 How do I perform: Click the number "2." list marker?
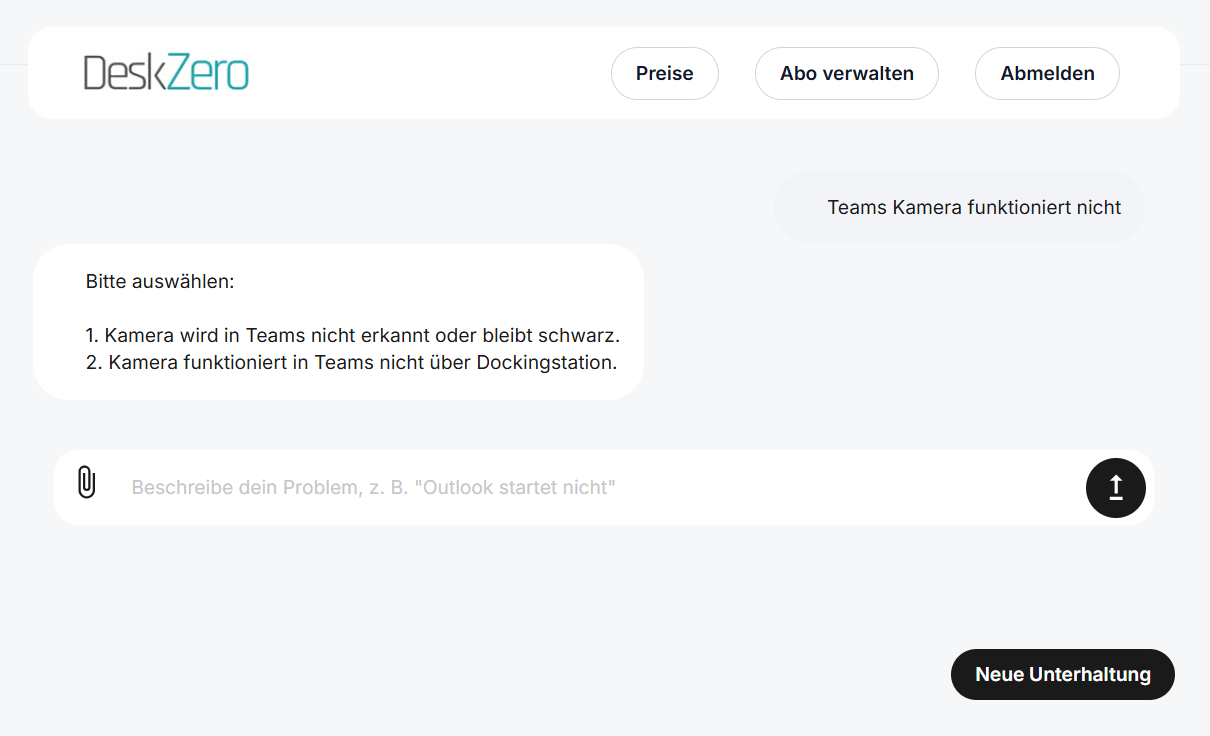[x=94, y=362]
